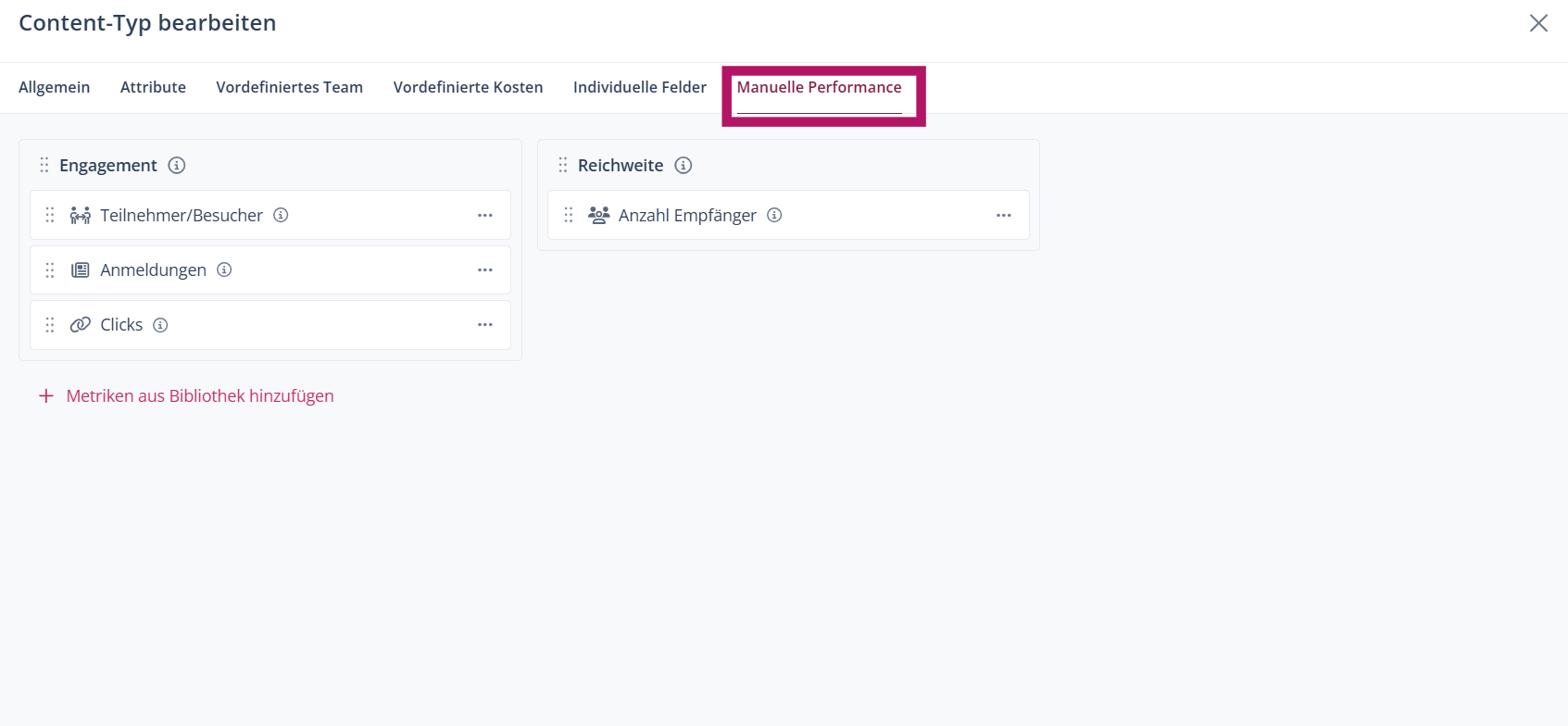Click the info icon beside Clicks
This screenshot has width=1568, height=726.
pyautogui.click(x=160, y=325)
